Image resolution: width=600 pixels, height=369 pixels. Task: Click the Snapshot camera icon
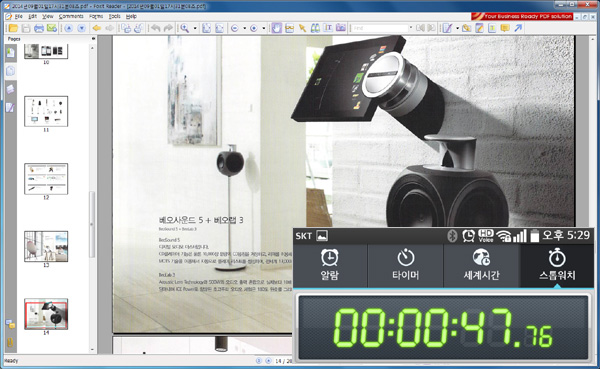point(341,28)
